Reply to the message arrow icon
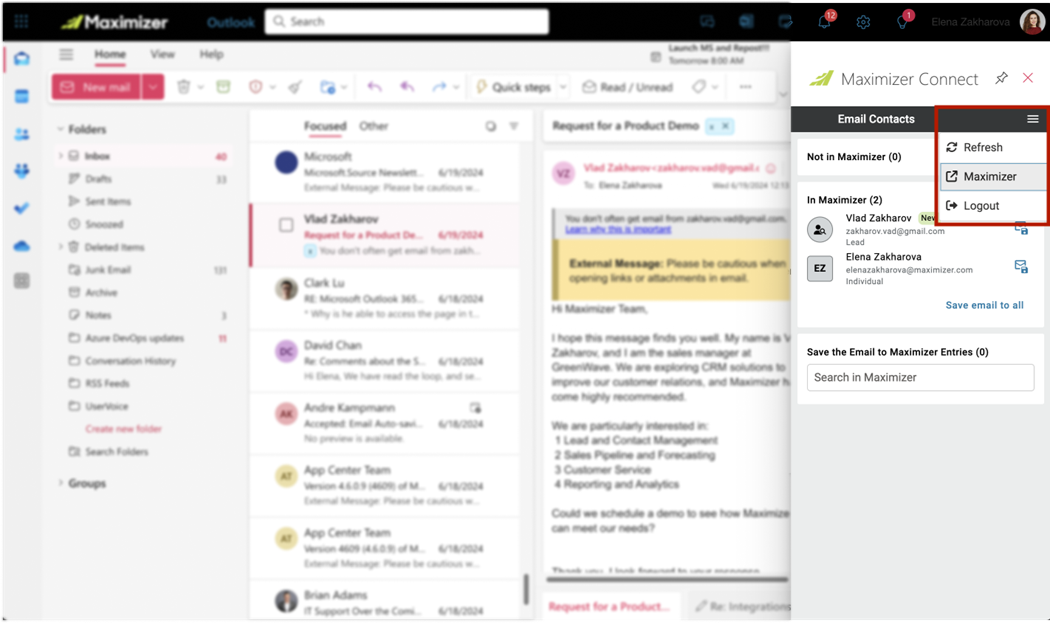Screen dimensions: 1050x623 tap(374, 87)
